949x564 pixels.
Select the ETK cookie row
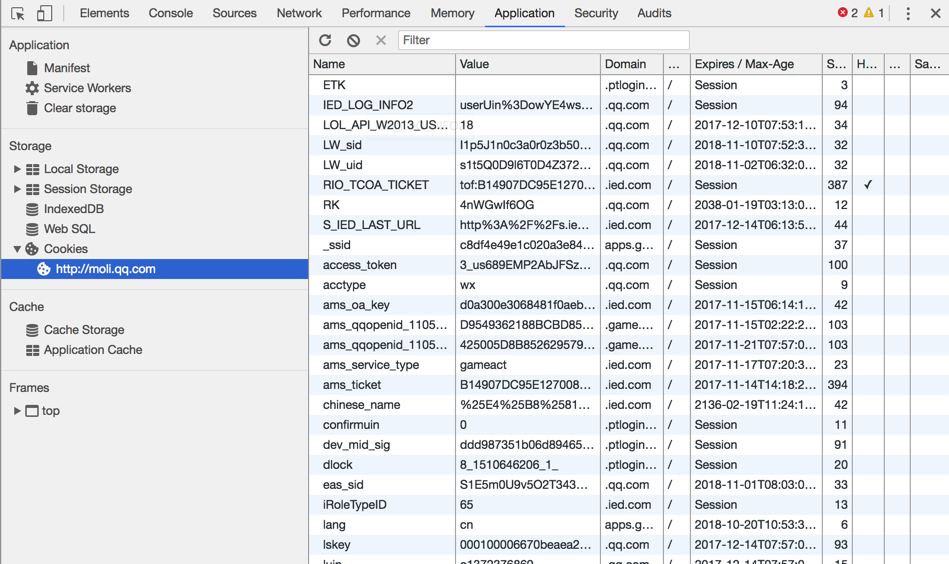click(x=629, y=85)
